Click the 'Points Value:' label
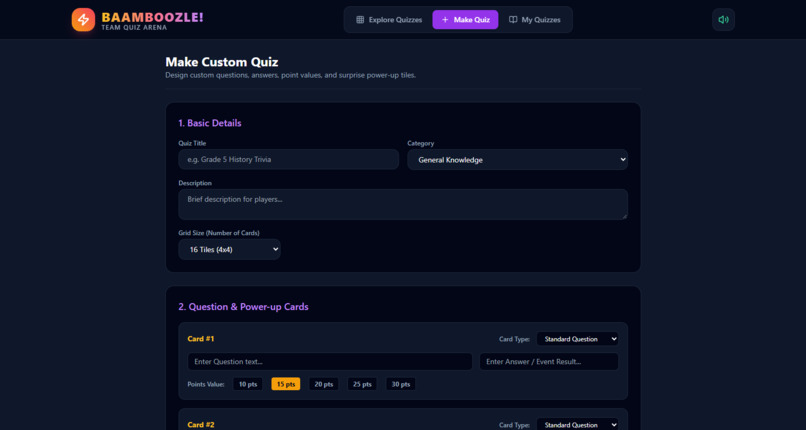The width and height of the screenshot is (806, 430). click(x=206, y=384)
